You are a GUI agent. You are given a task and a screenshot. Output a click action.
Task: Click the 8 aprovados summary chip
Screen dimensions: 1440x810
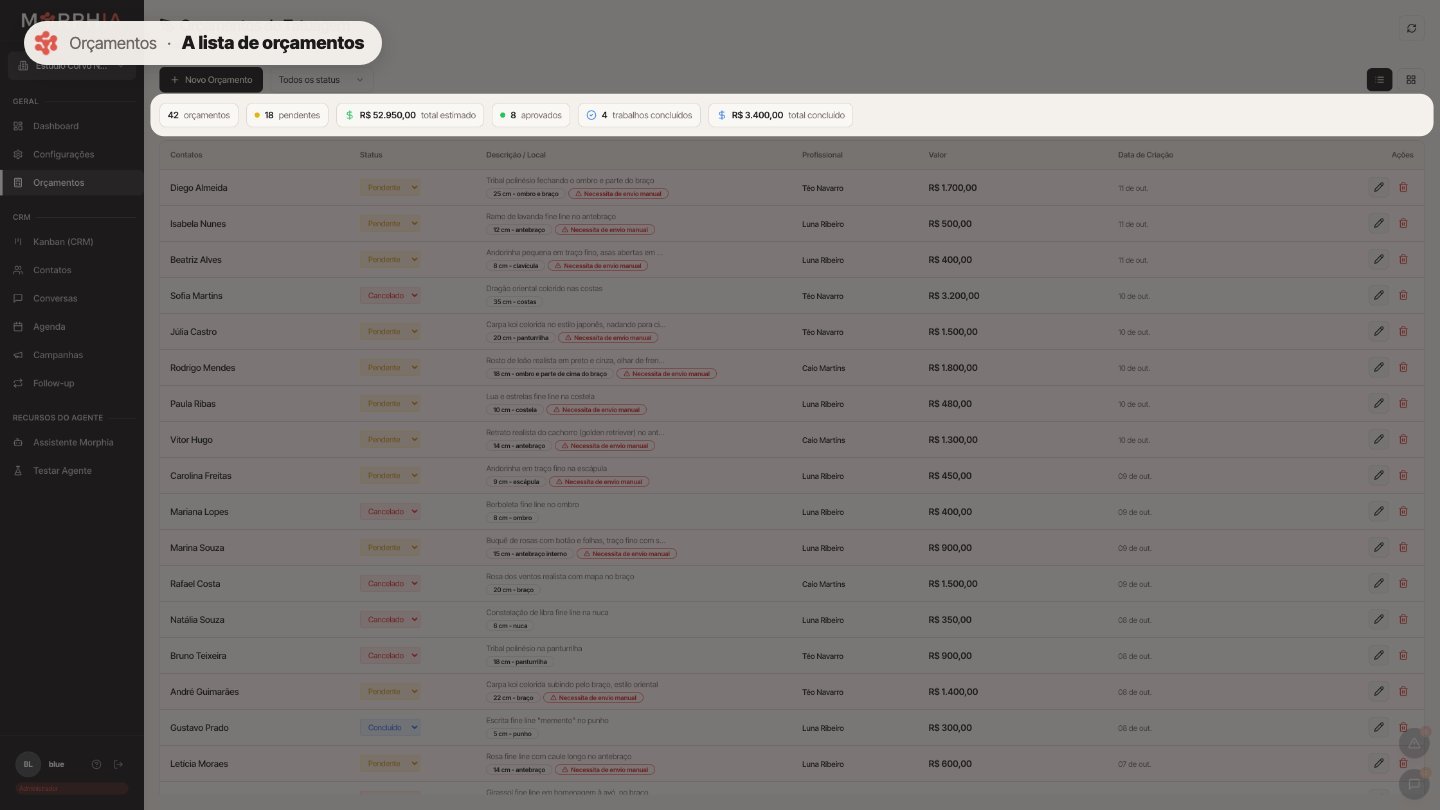(x=530, y=115)
